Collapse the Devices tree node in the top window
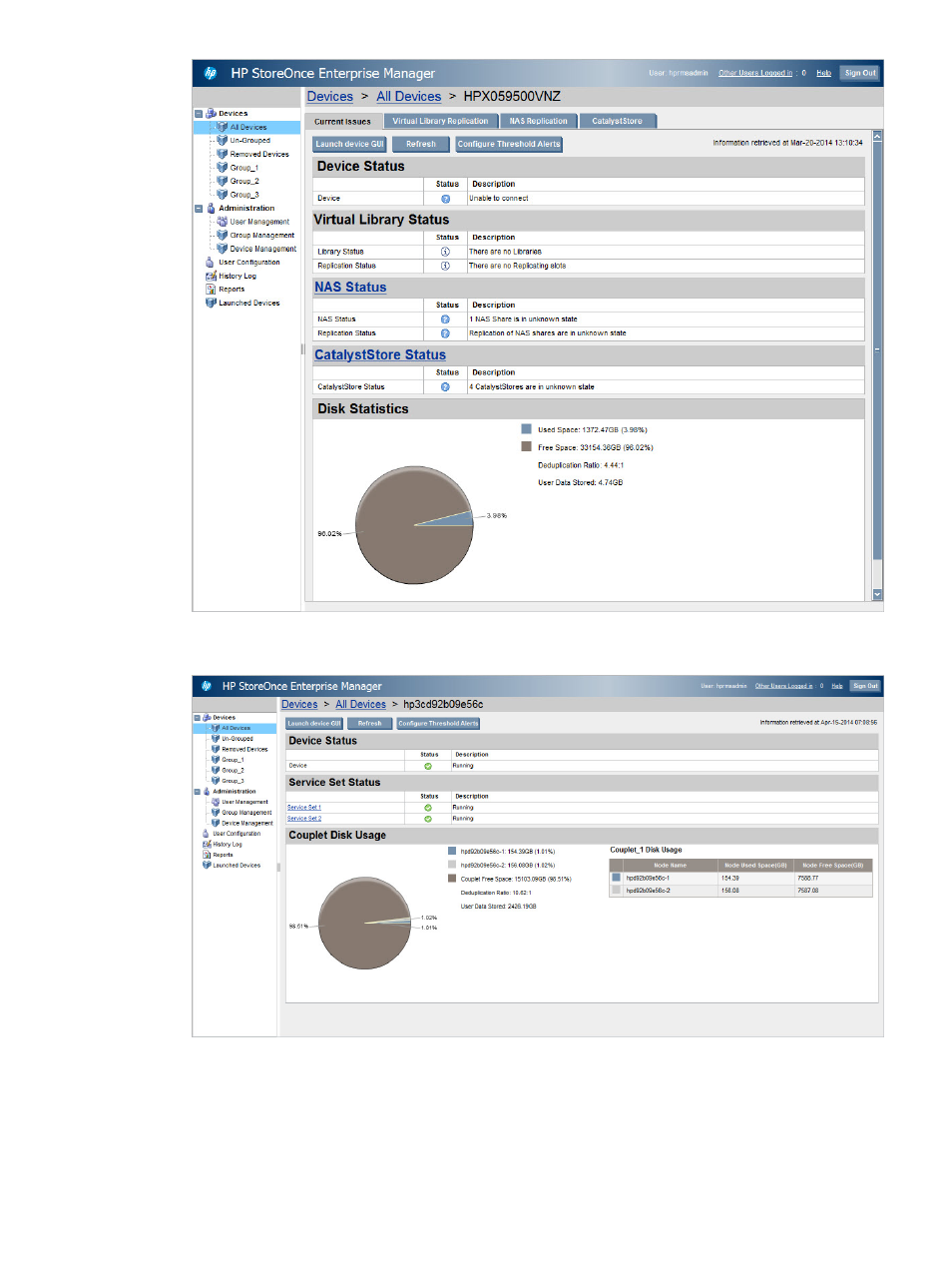Viewport: 952px width, 1268px height. pyautogui.click(x=199, y=114)
